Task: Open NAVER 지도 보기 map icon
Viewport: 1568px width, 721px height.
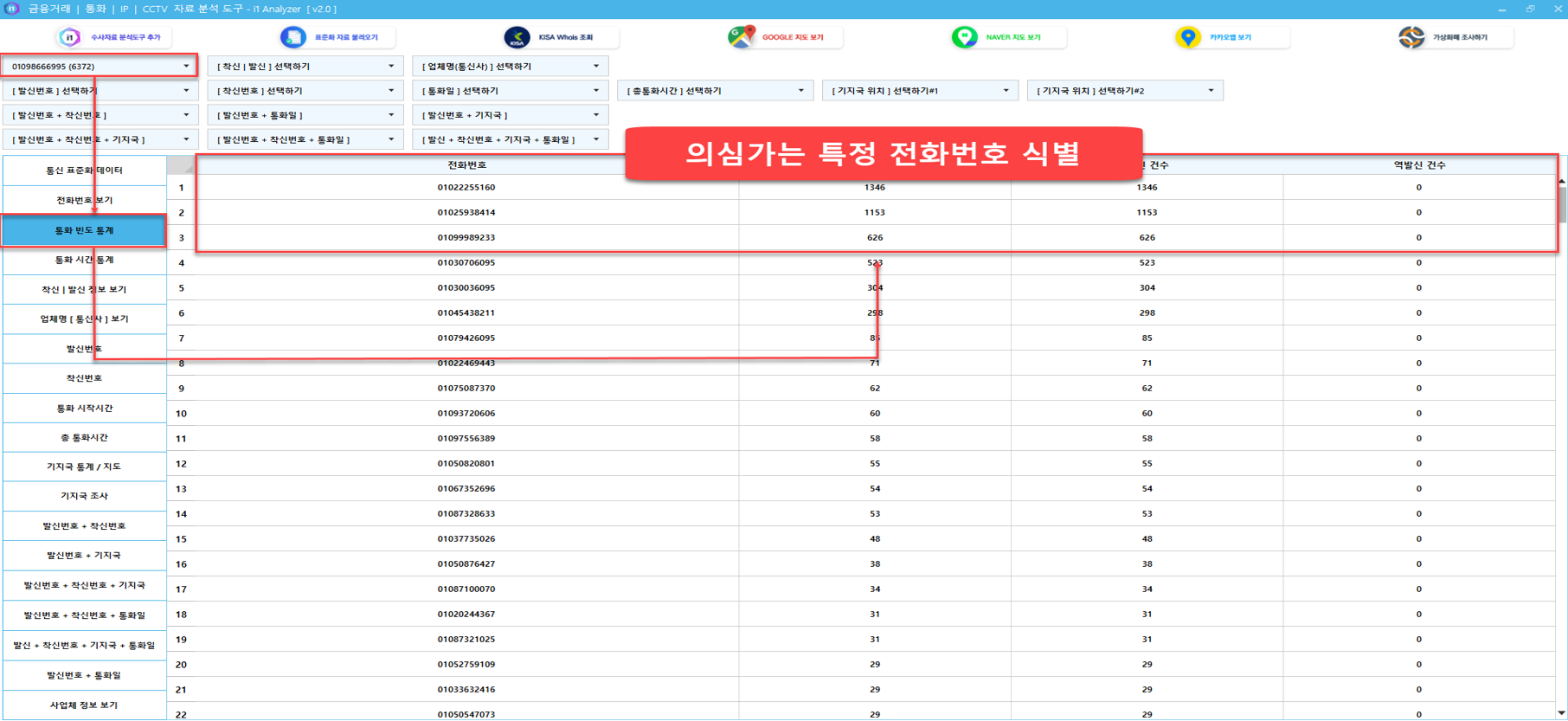Action: (x=965, y=37)
